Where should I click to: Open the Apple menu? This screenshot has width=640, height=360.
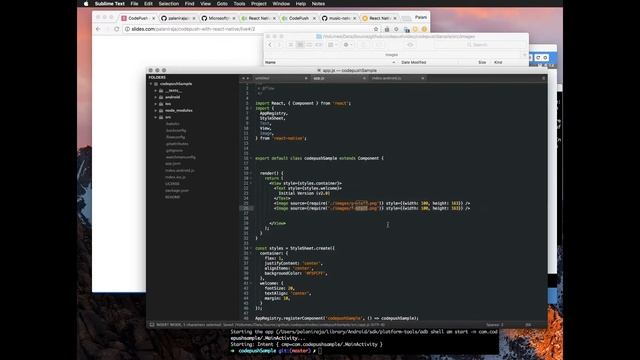(86, 4)
